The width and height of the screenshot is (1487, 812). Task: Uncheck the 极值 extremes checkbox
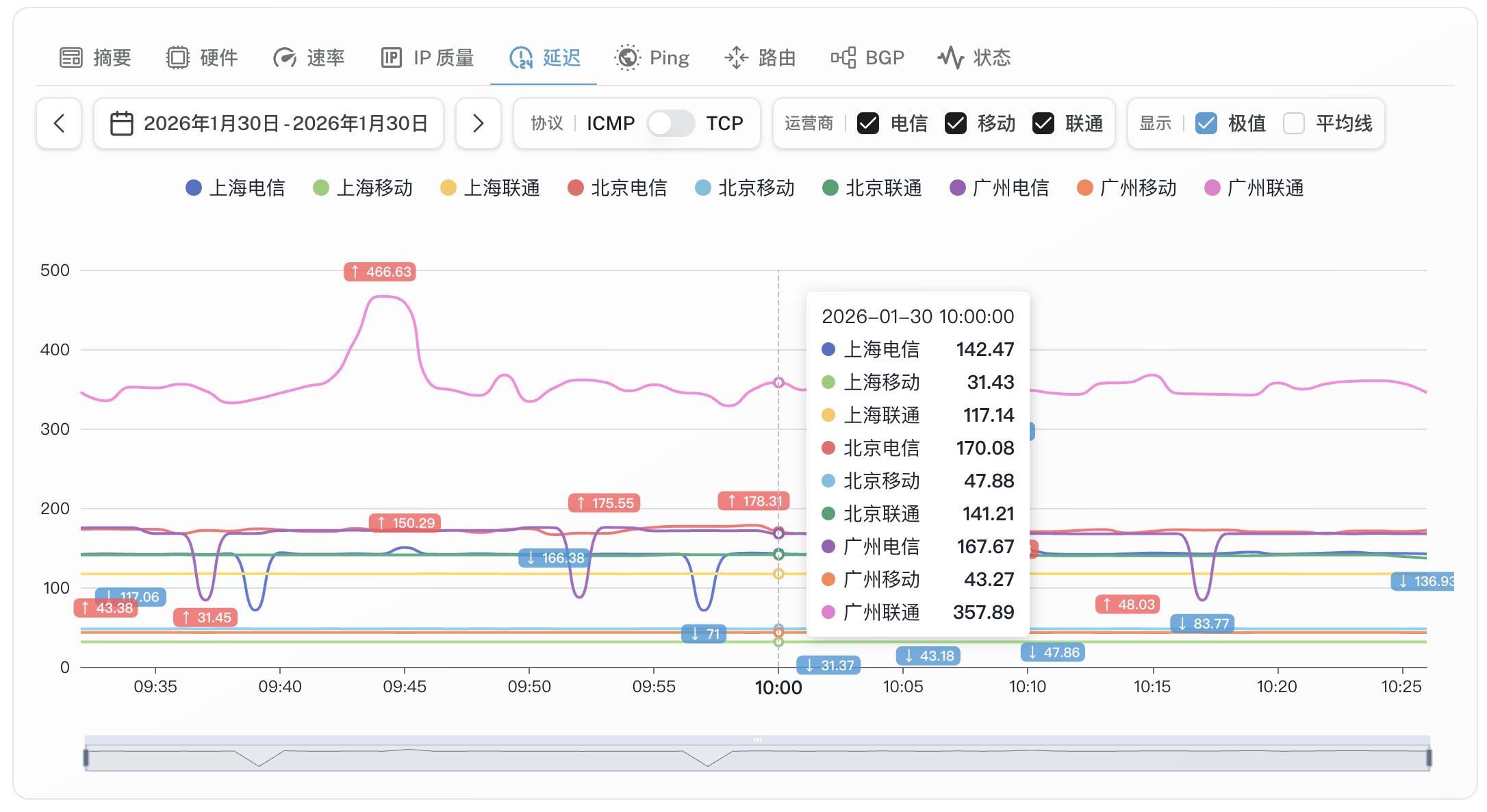point(1206,123)
